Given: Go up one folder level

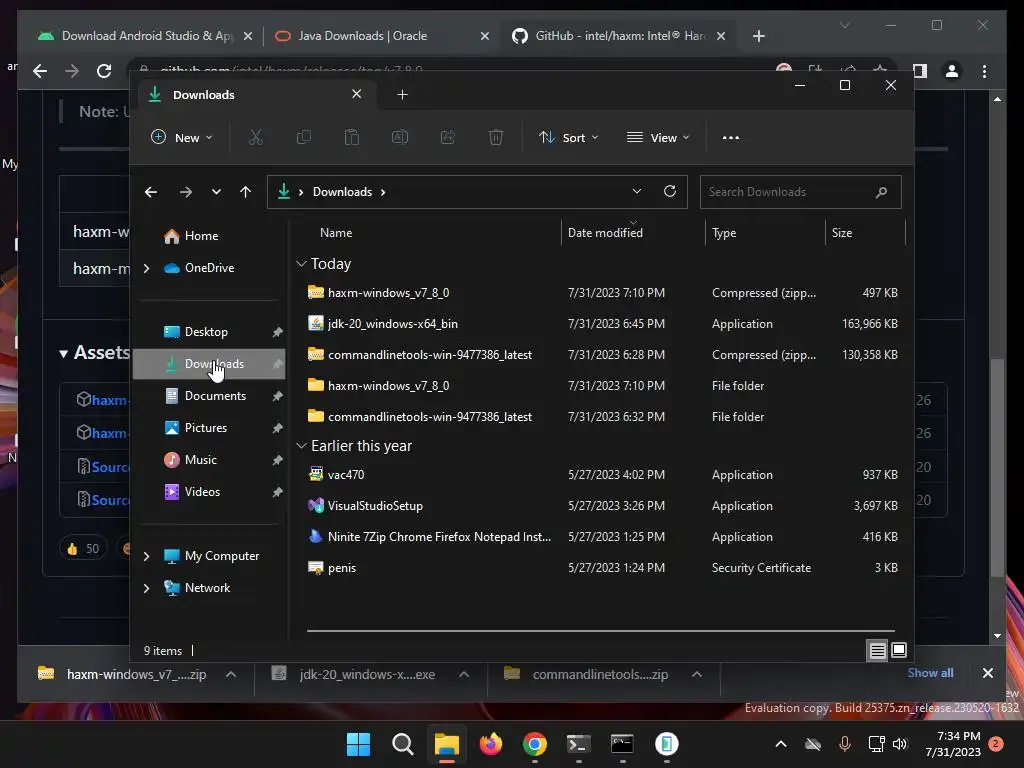Looking at the screenshot, I should pyautogui.click(x=246, y=192).
